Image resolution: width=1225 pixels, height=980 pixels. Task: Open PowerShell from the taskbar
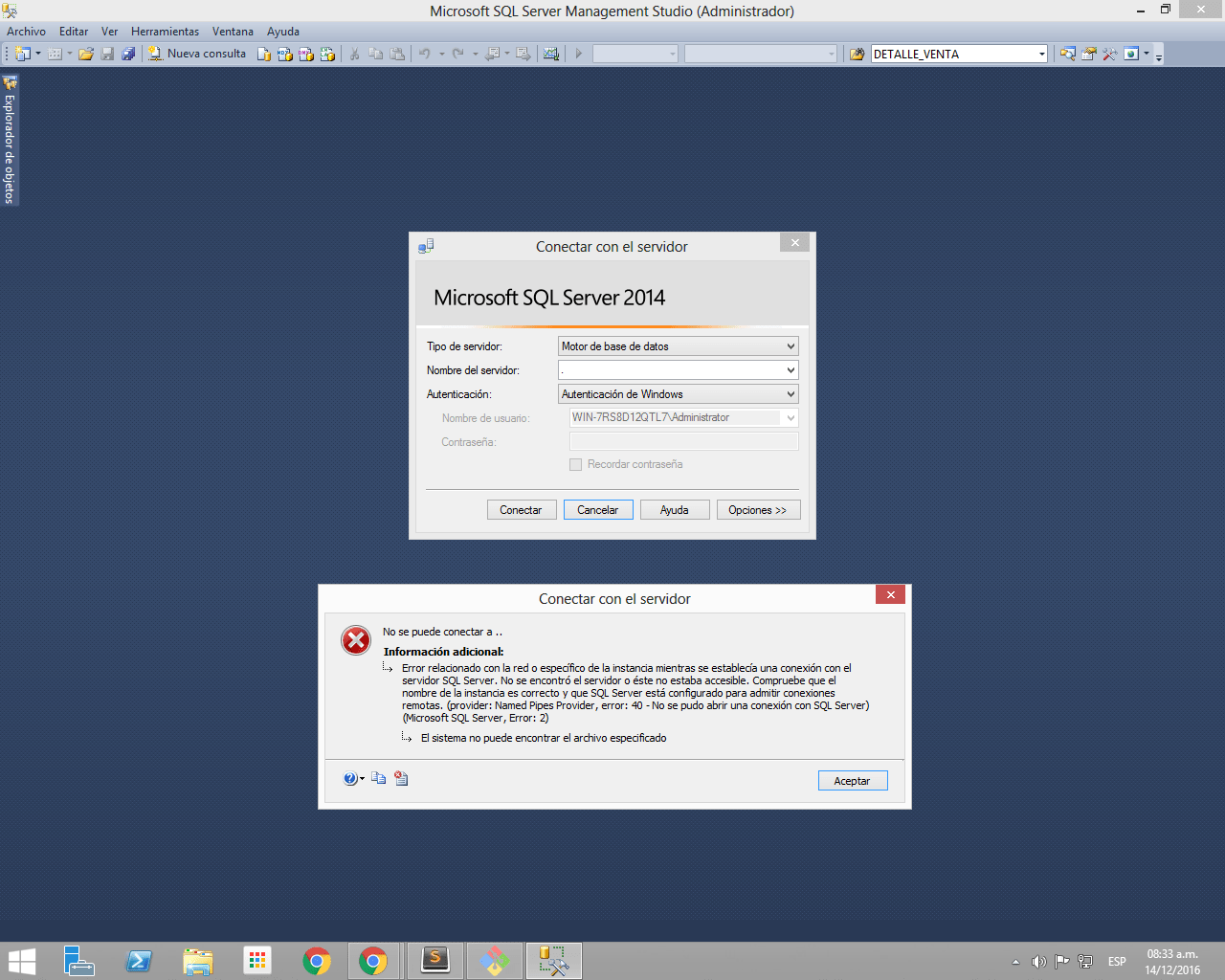pyautogui.click(x=139, y=961)
